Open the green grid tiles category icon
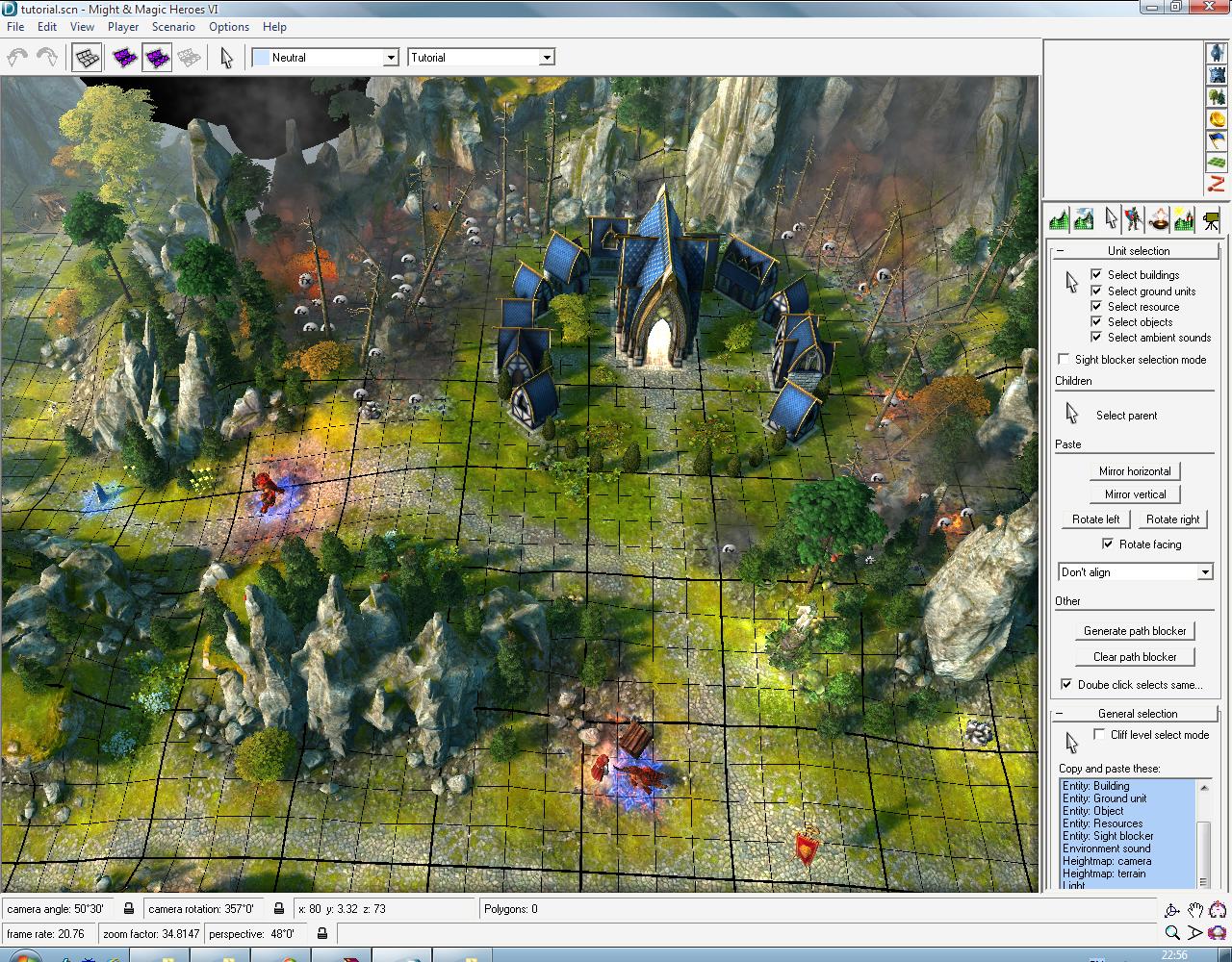The height and width of the screenshot is (962, 1232). coord(1217,163)
